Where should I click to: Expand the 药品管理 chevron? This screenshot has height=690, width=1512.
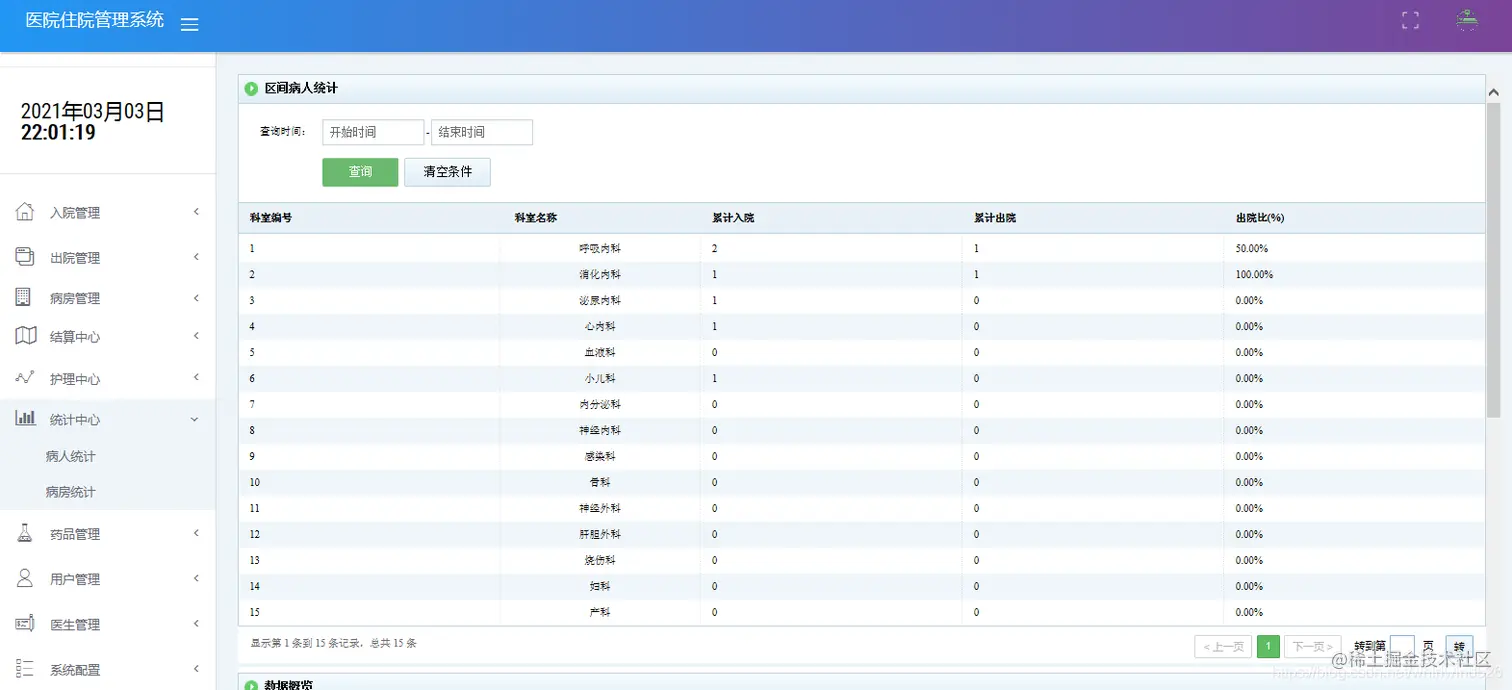click(x=196, y=533)
